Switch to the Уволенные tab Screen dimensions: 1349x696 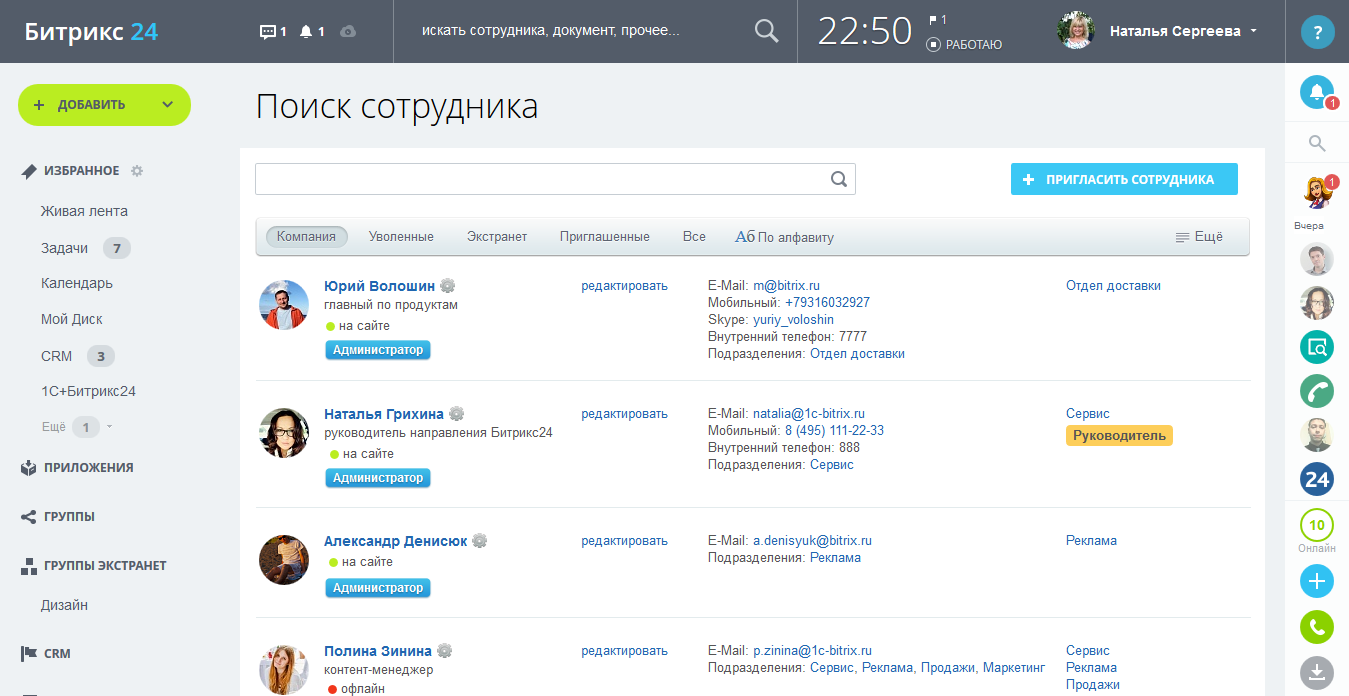pyautogui.click(x=401, y=237)
